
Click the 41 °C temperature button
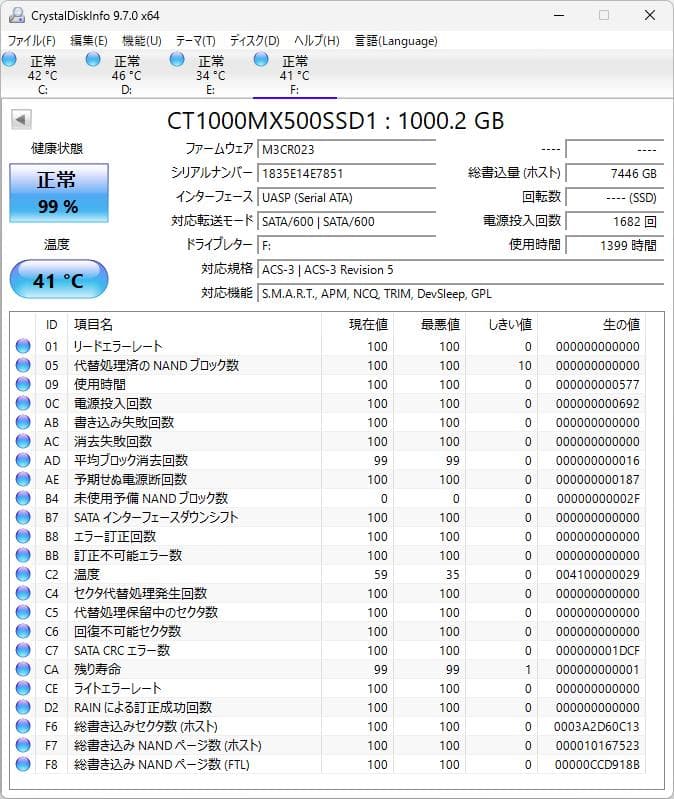[59, 280]
